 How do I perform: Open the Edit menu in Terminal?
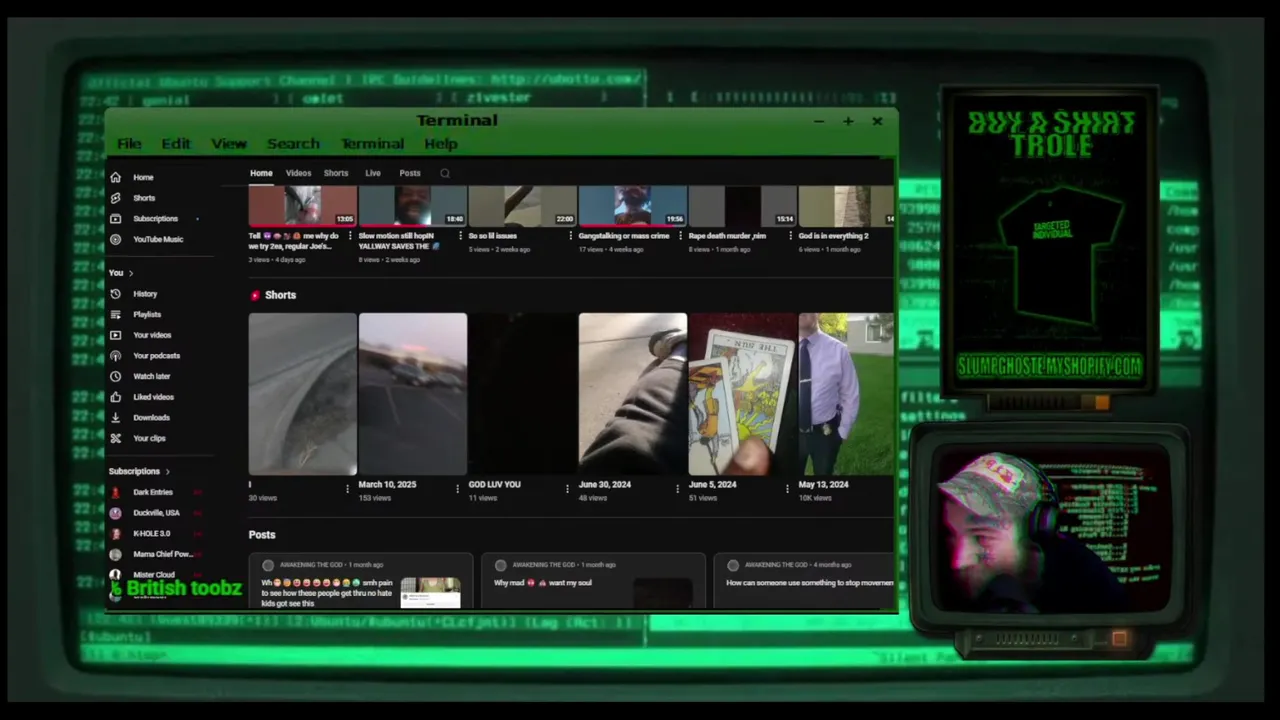point(176,144)
